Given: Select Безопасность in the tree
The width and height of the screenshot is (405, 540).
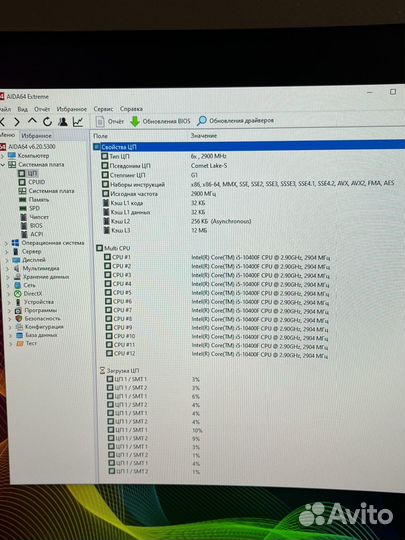Looking at the screenshot, I should pyautogui.click(x=42, y=319).
